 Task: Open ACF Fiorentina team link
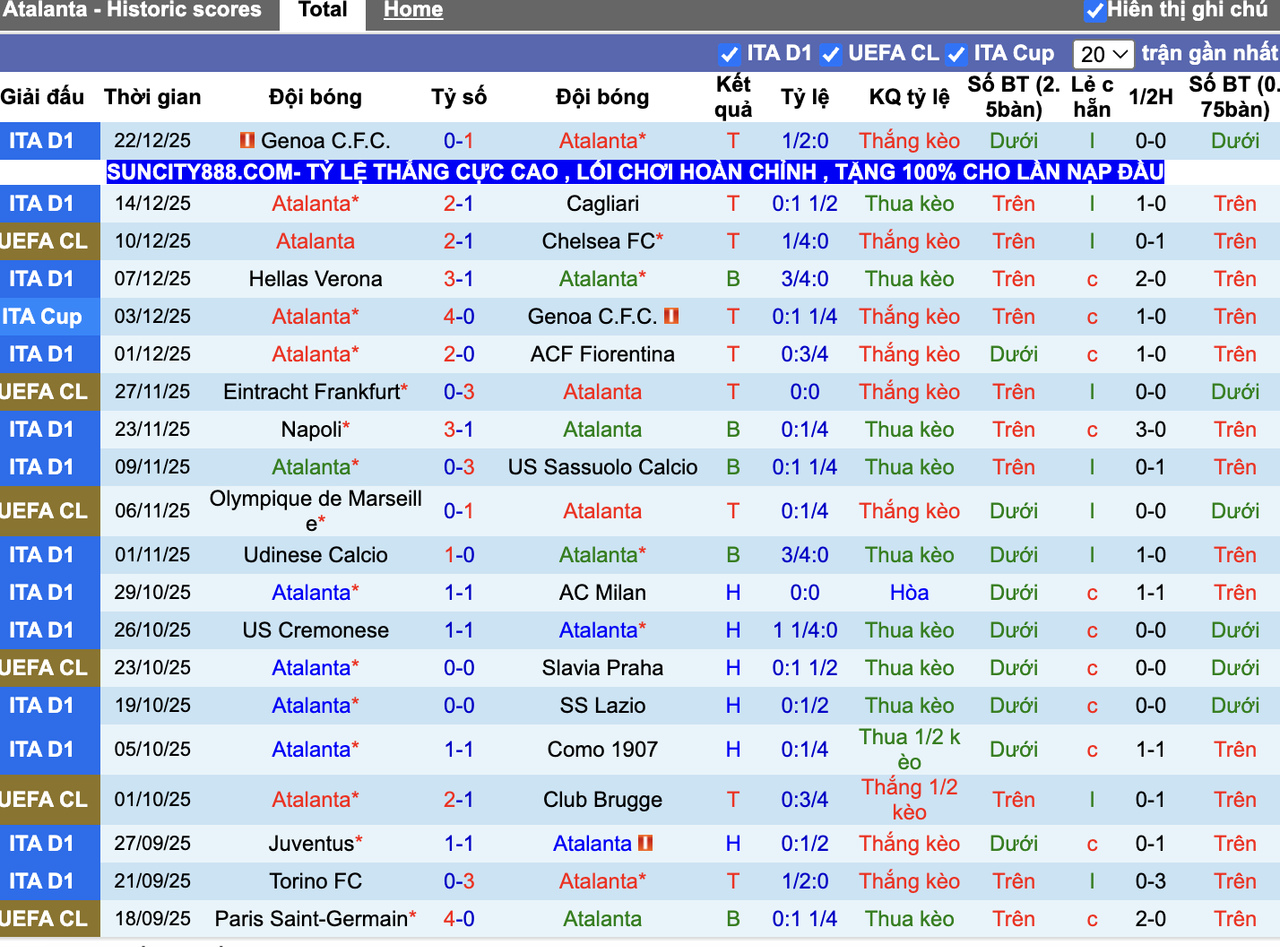tap(602, 354)
